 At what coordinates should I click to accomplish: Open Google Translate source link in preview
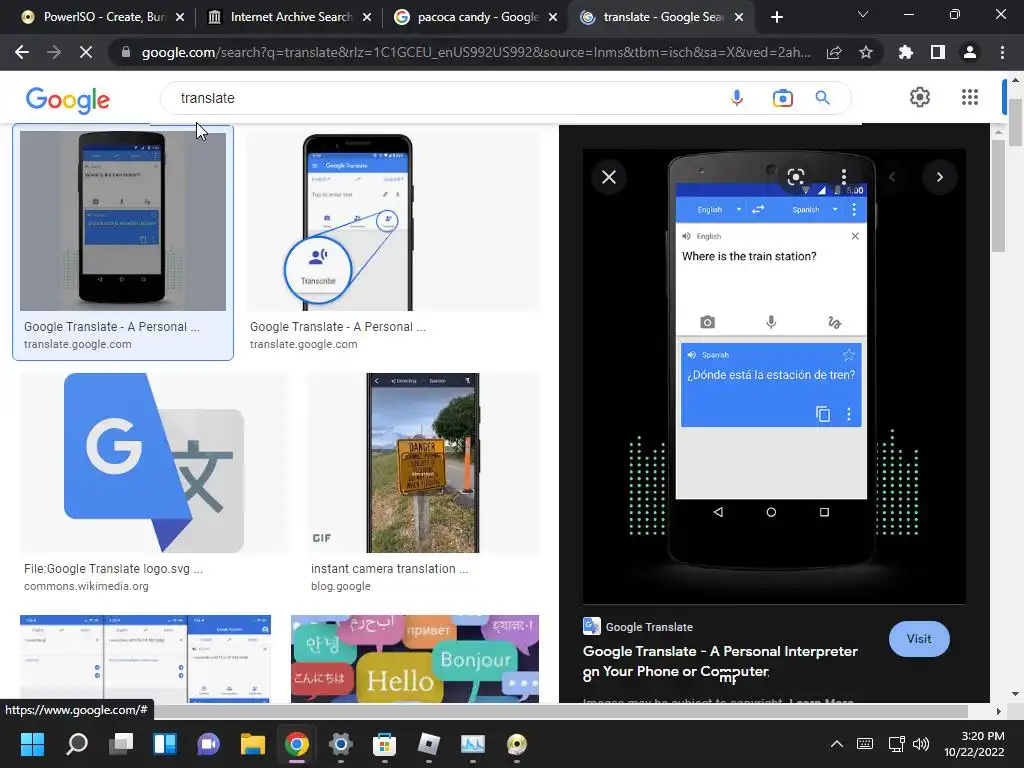(637, 626)
